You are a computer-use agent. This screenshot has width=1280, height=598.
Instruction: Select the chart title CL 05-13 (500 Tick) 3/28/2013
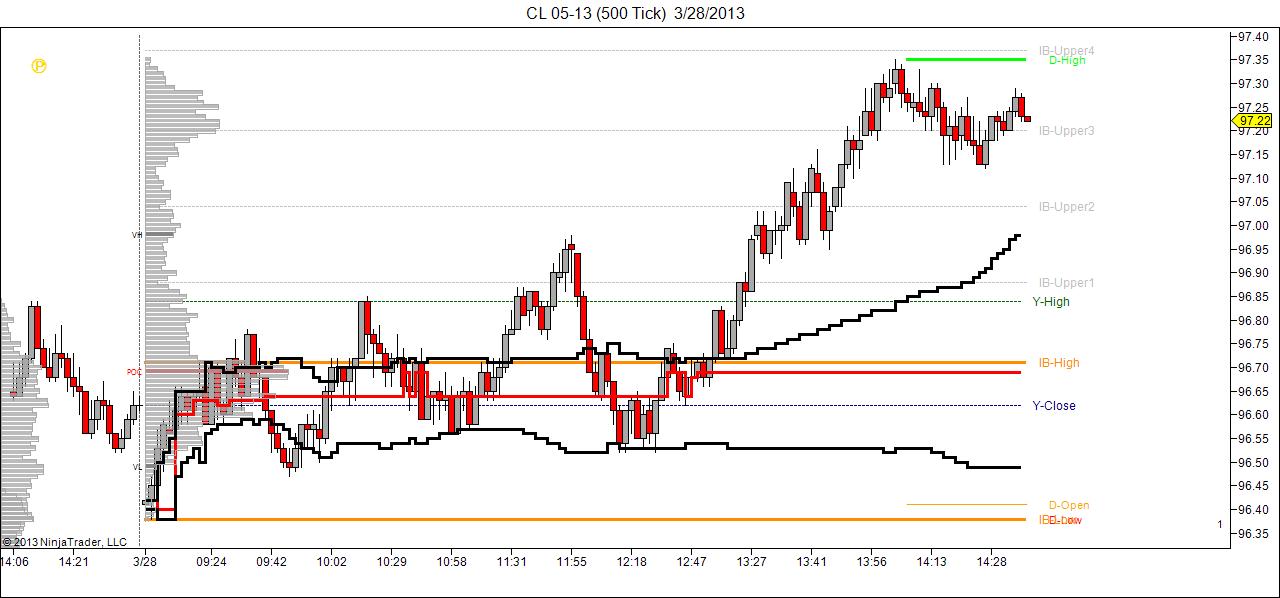[635, 13]
